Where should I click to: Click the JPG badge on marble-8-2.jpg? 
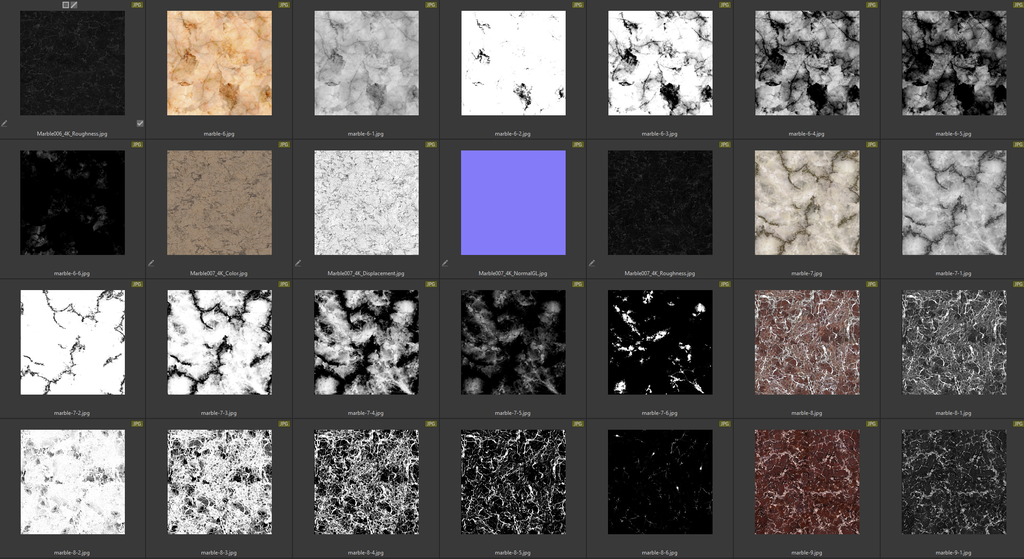coord(137,424)
